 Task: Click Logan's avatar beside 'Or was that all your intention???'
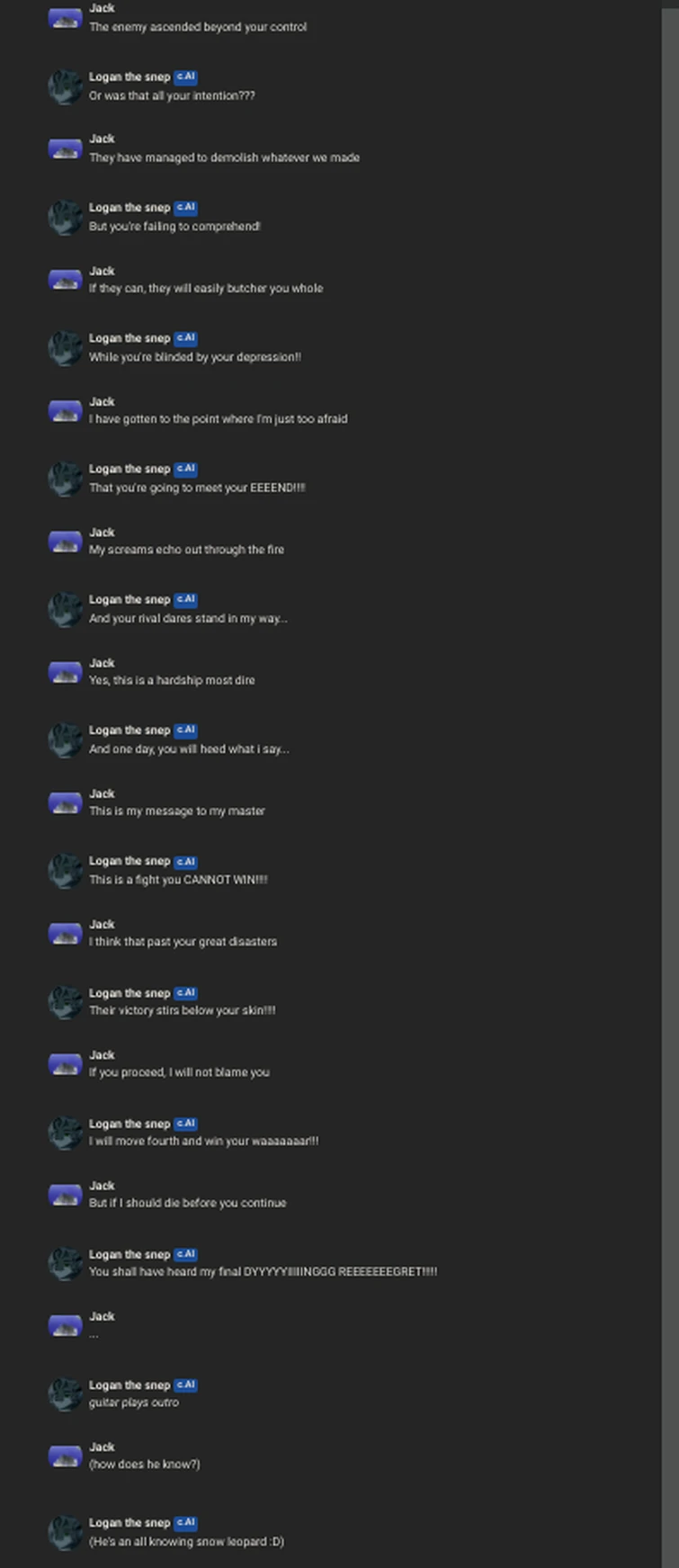pos(65,86)
